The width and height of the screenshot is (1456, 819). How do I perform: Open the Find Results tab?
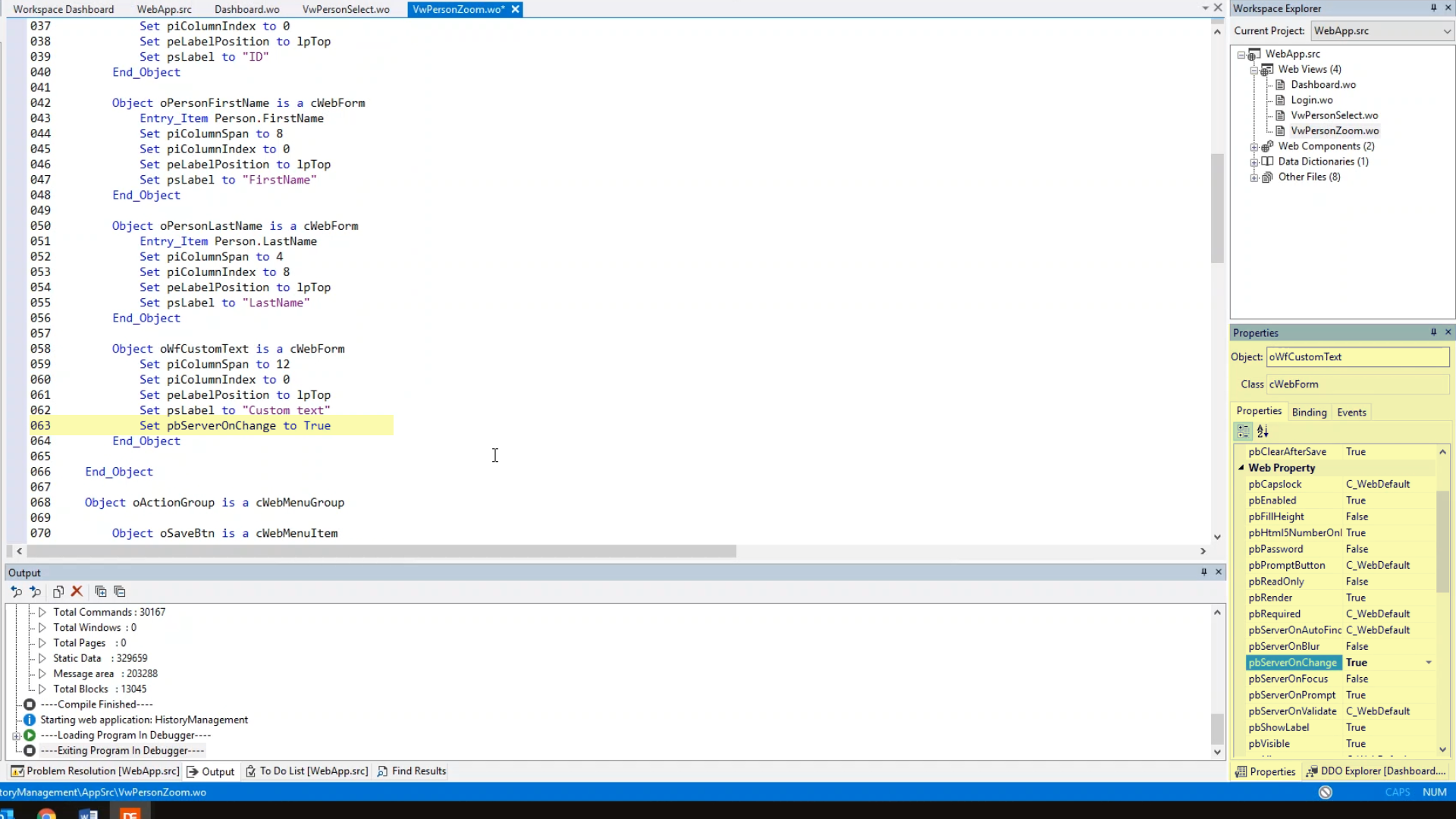[412, 771]
